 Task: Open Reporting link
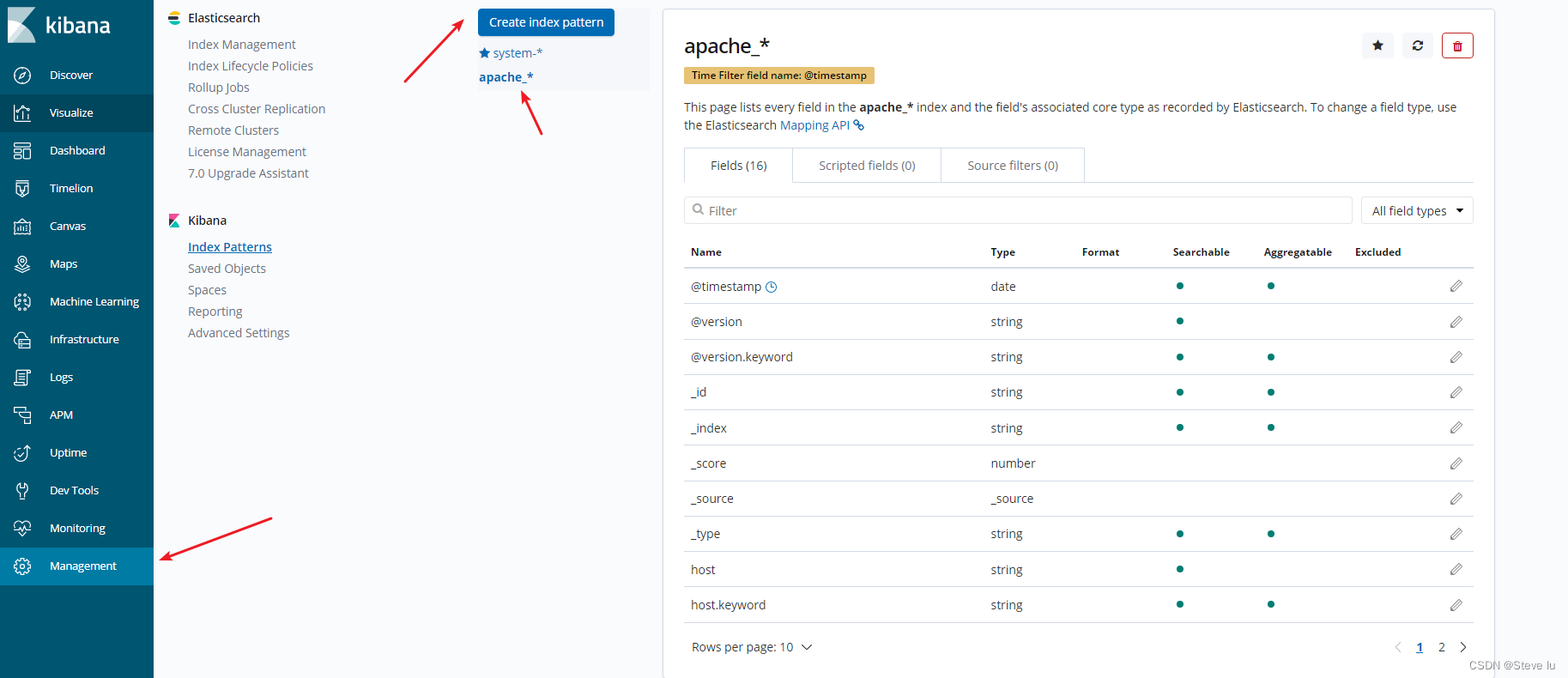pos(215,312)
